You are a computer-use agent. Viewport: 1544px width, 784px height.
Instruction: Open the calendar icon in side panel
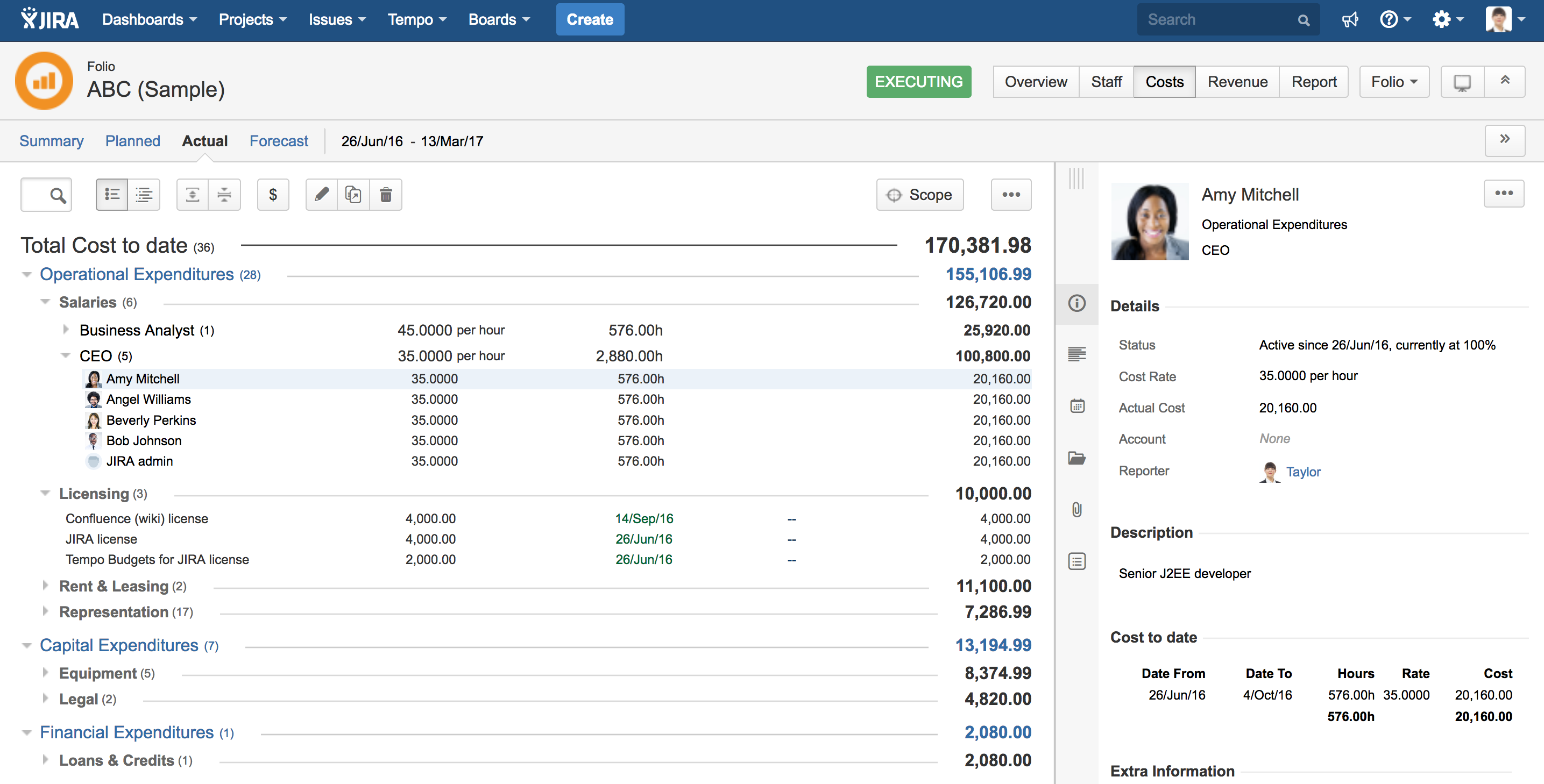pos(1076,406)
